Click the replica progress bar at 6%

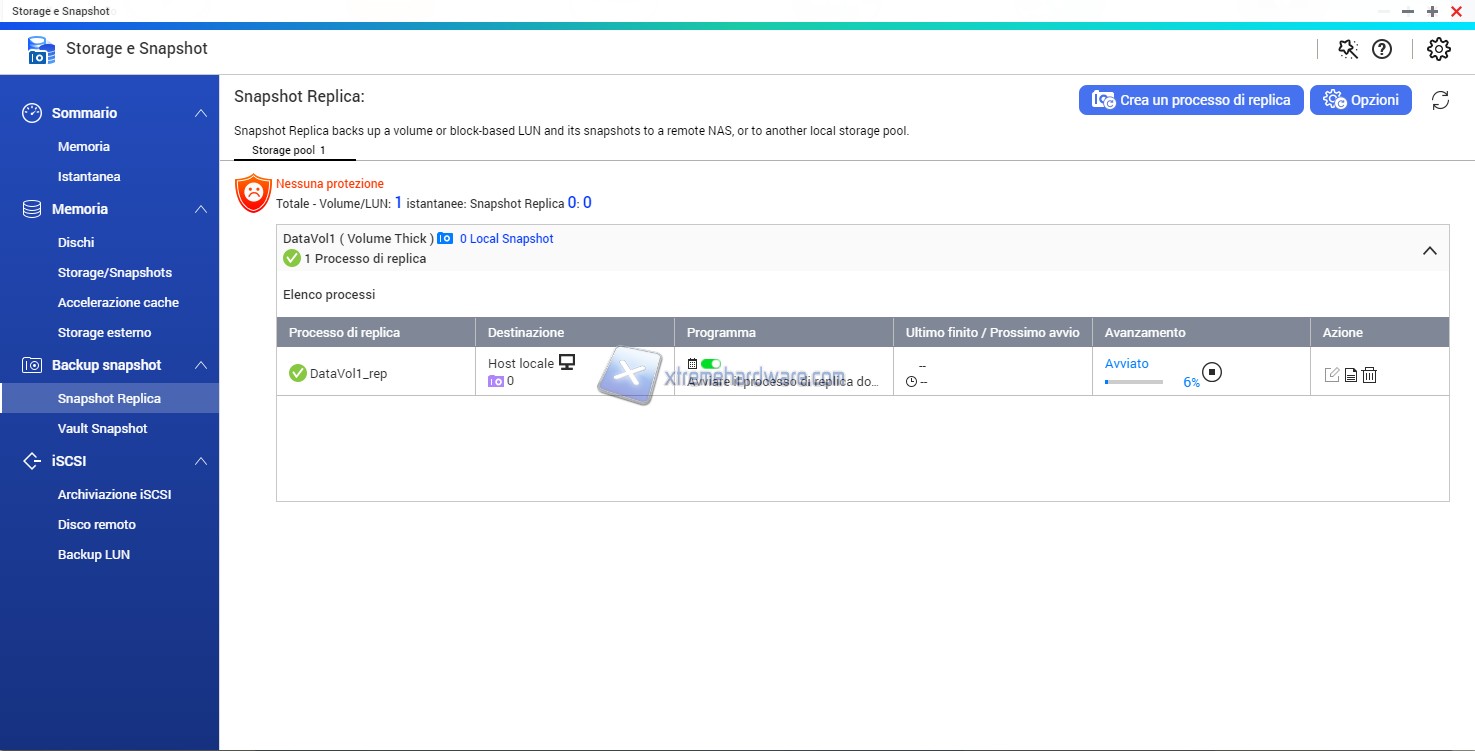tap(1133, 382)
